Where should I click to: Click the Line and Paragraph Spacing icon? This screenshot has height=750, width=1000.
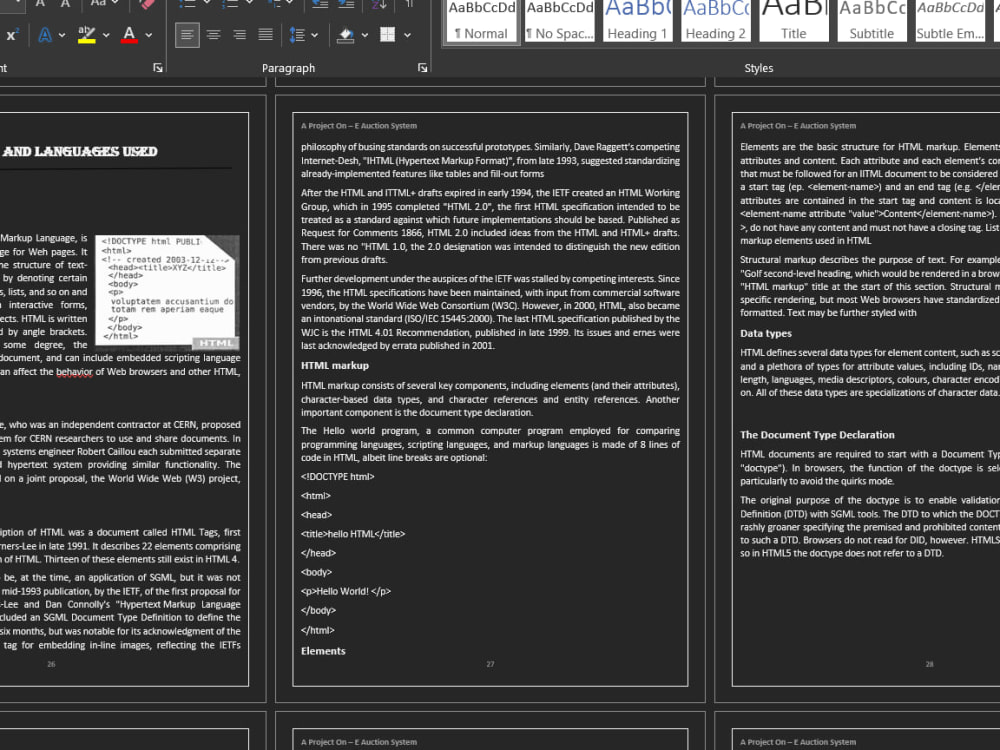(x=297, y=35)
